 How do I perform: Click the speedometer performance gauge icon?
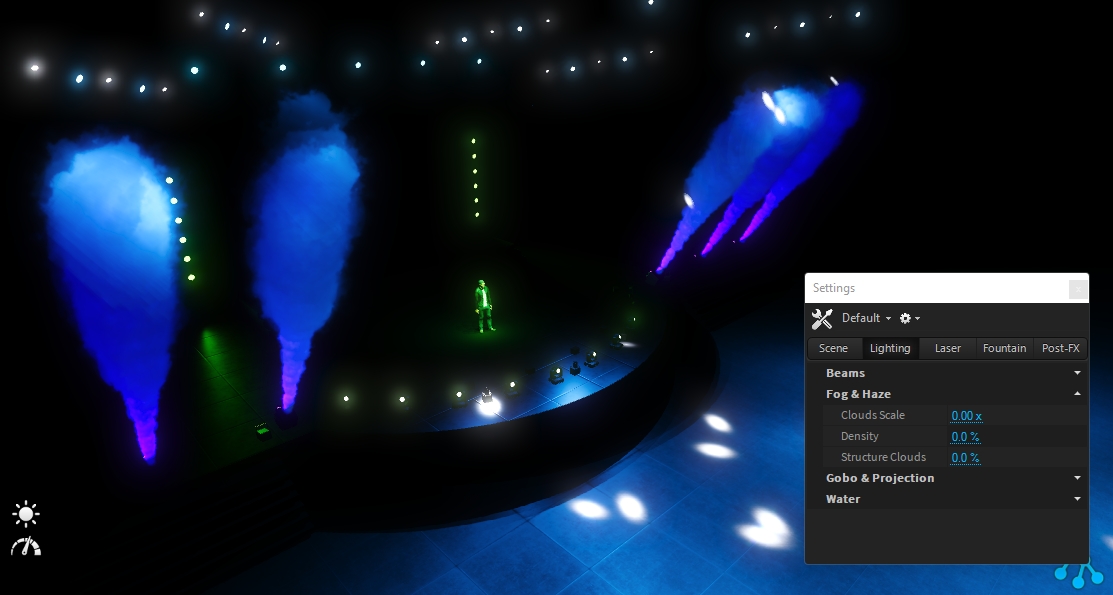click(x=26, y=546)
